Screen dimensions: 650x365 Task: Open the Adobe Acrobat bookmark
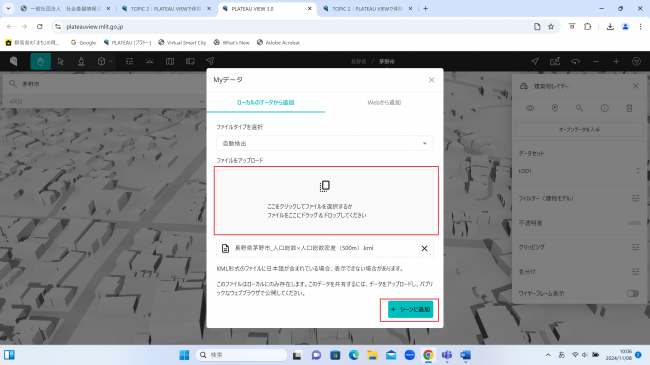(x=278, y=42)
